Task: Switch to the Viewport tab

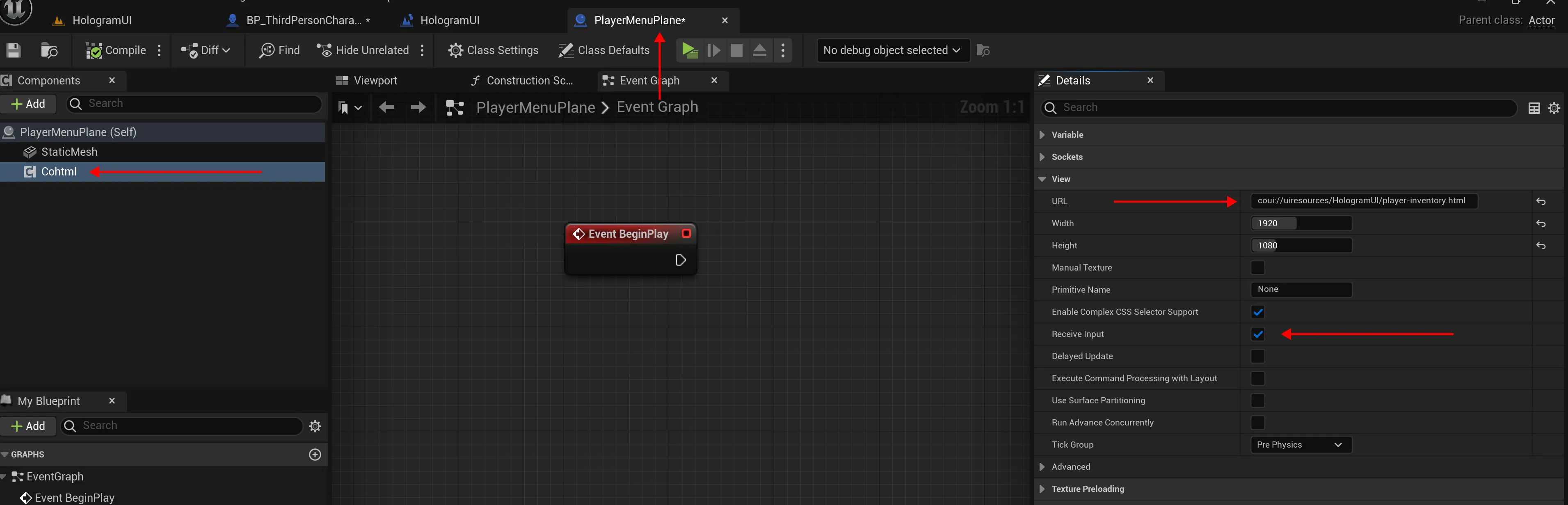Action: 368,80
